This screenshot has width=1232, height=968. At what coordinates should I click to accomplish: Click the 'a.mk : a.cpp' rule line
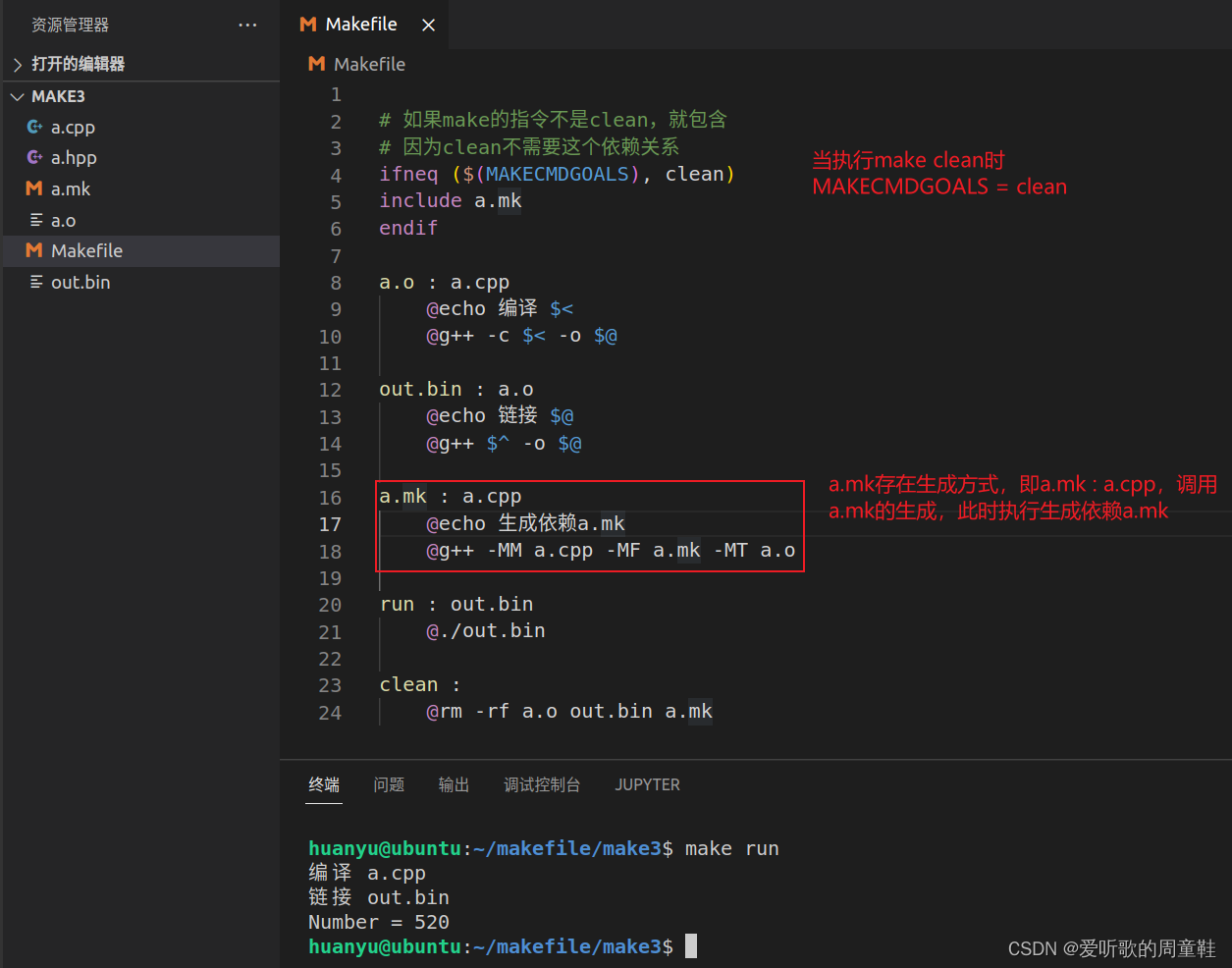[x=451, y=496]
